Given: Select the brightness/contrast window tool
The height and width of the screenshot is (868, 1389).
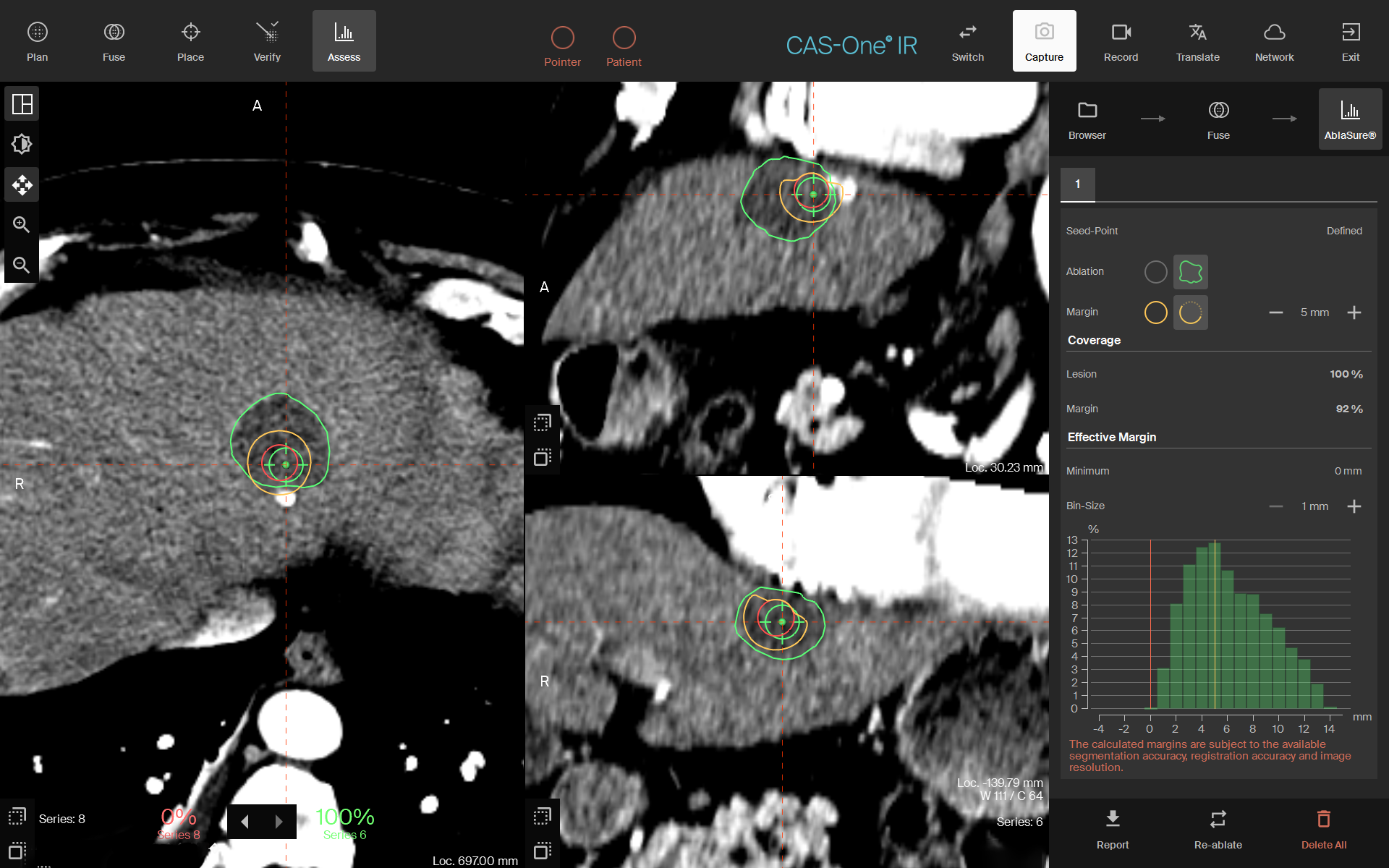Looking at the screenshot, I should (22, 145).
